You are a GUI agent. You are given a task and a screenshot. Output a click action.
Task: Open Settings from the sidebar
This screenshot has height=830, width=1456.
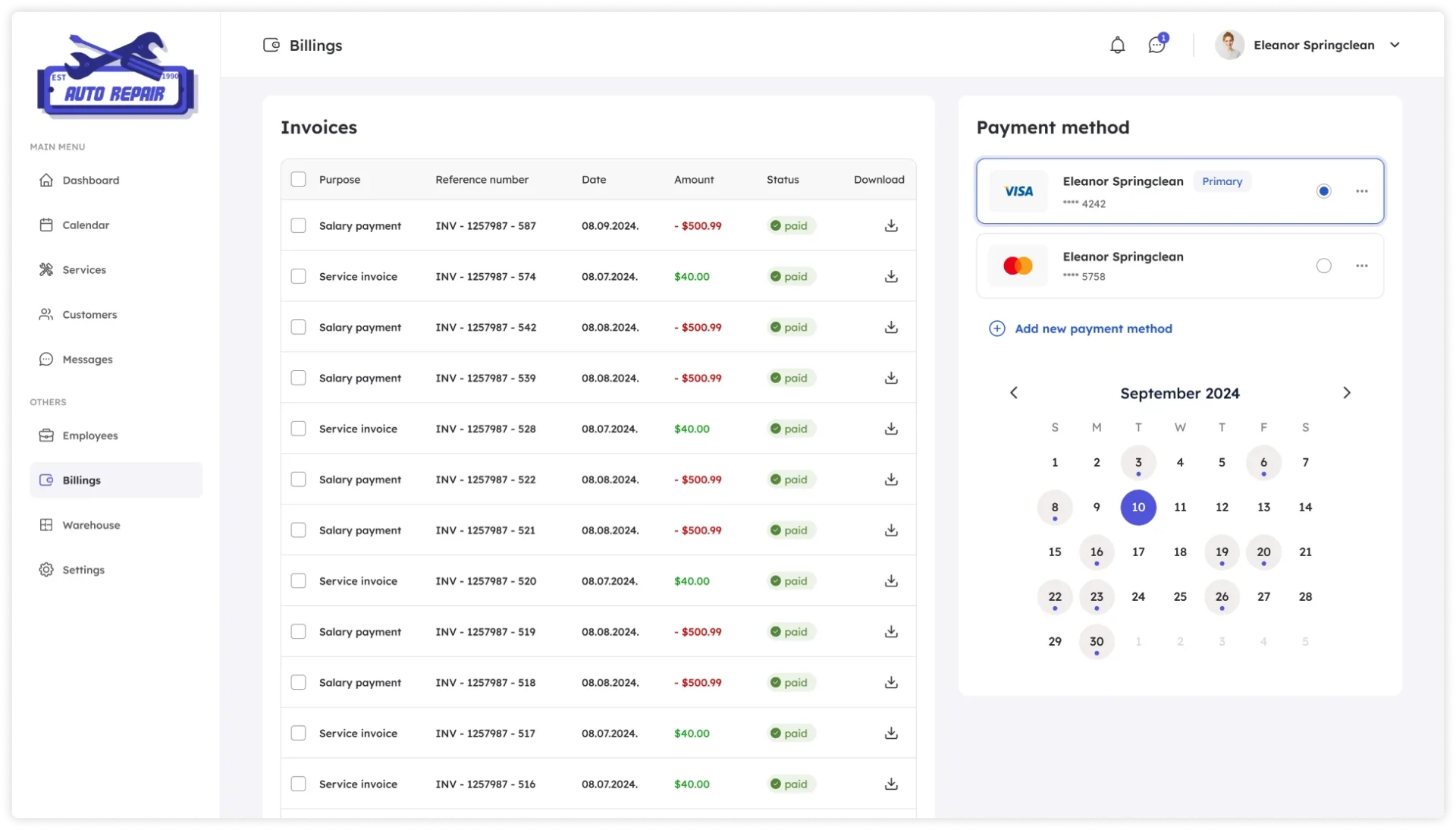(x=116, y=570)
